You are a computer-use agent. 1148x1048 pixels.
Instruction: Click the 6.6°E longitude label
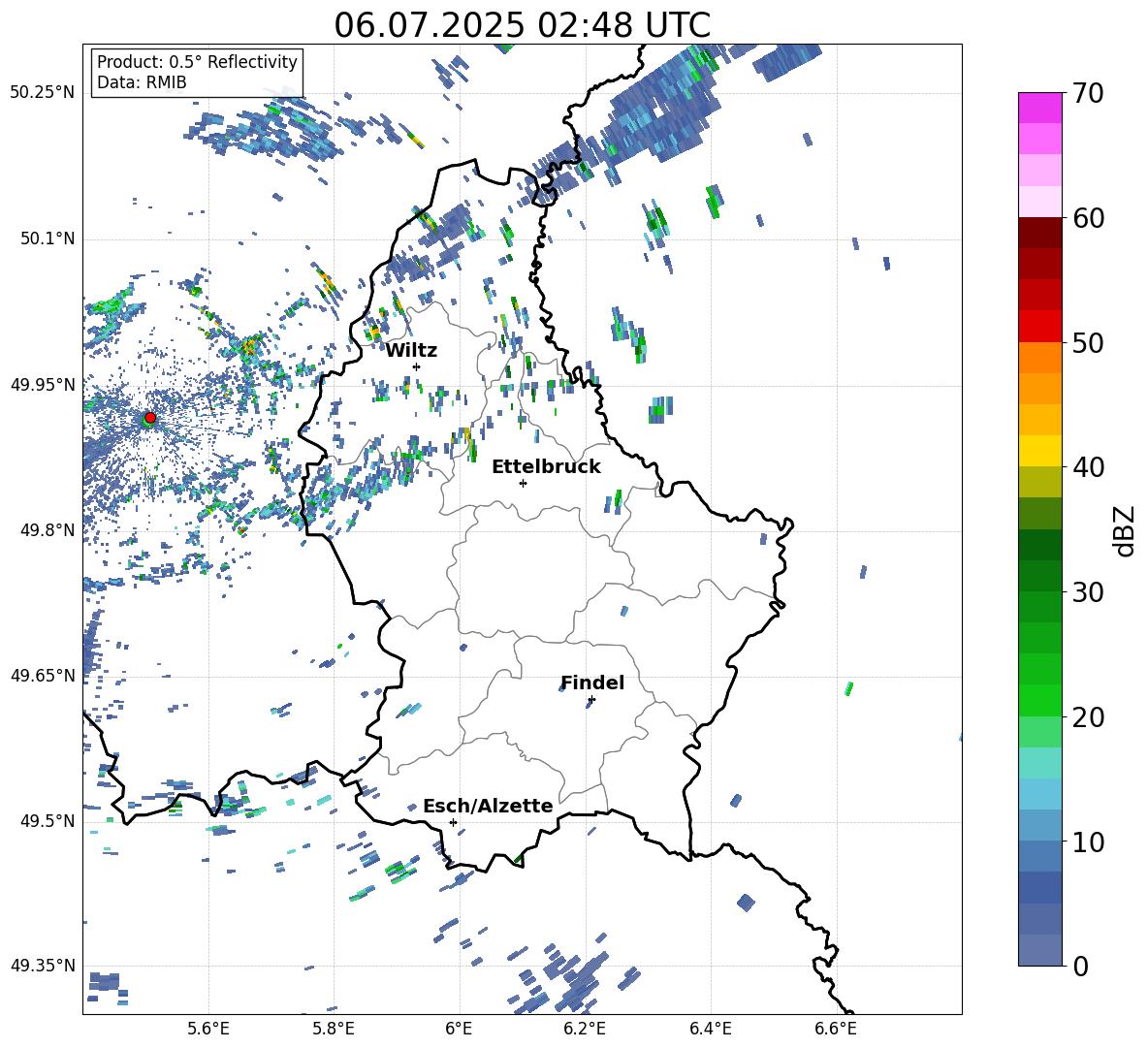pyautogui.click(x=836, y=1029)
